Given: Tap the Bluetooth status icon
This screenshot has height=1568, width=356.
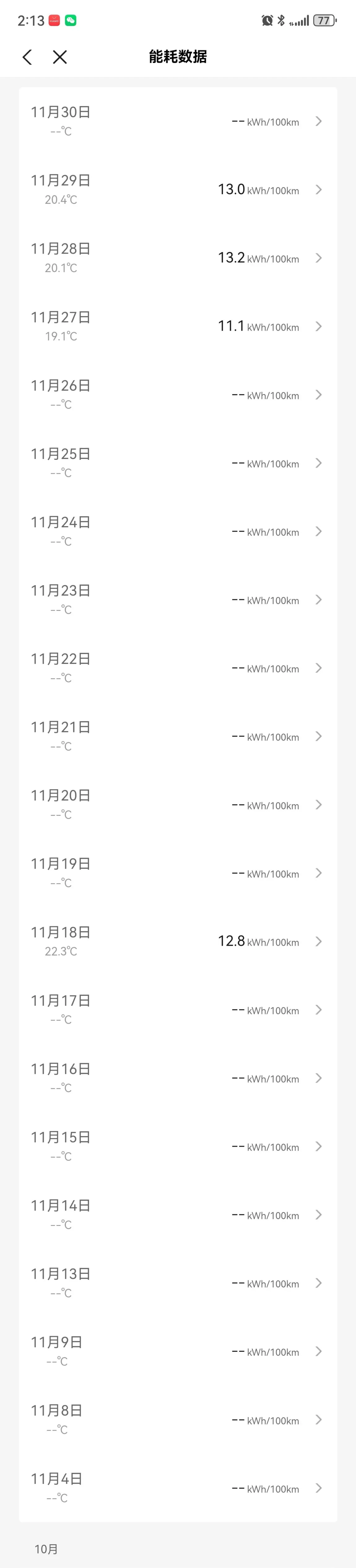Looking at the screenshot, I should click(281, 21).
